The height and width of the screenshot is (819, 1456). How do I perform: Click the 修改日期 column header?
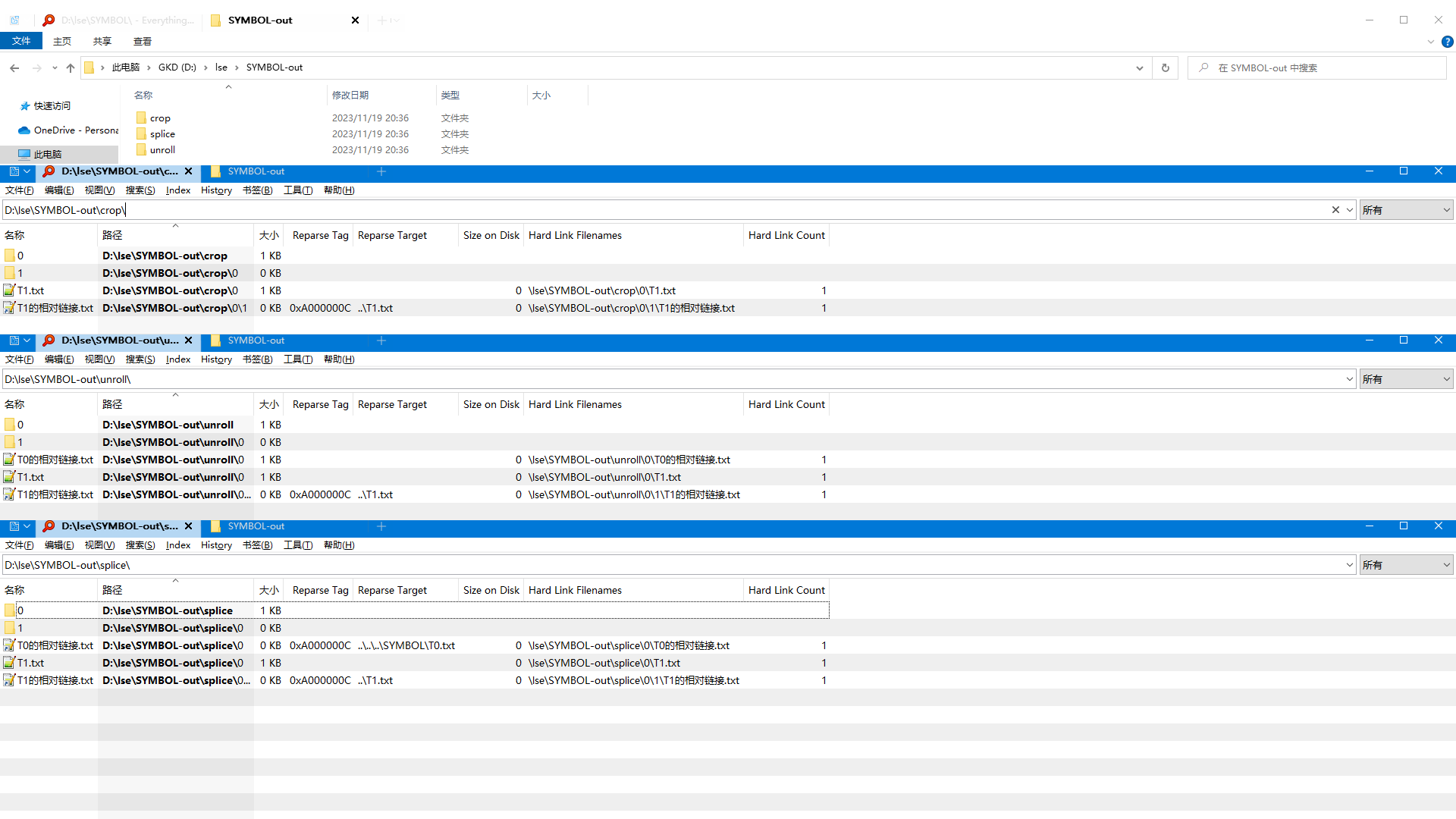[x=350, y=95]
